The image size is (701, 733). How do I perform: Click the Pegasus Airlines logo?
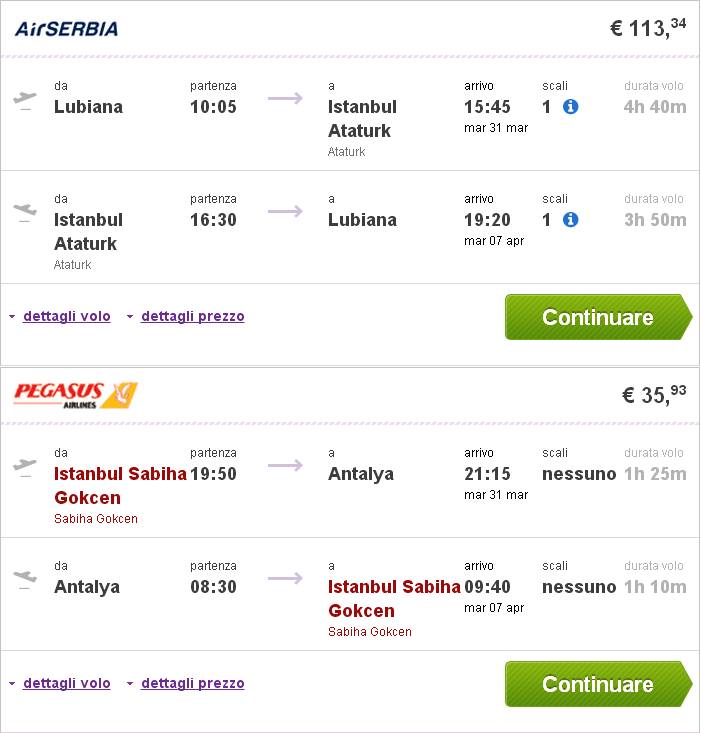pyautogui.click(x=75, y=395)
